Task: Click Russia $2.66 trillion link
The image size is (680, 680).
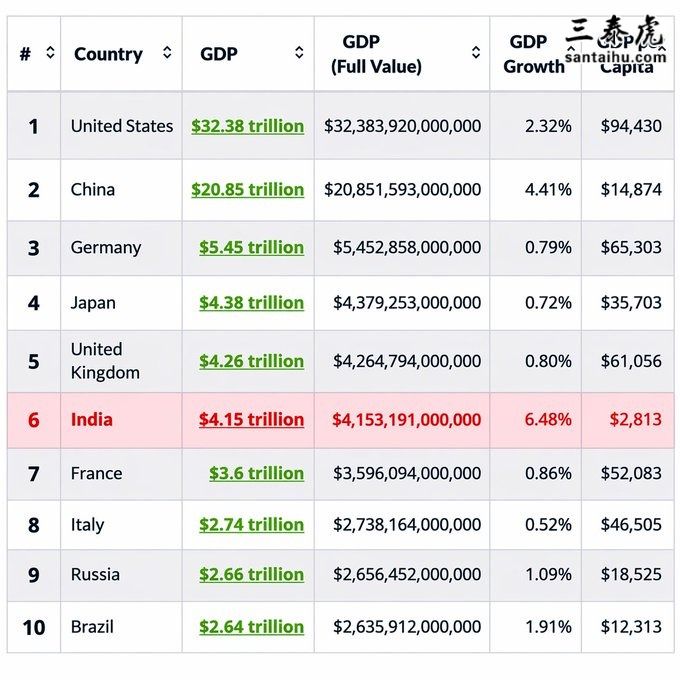Action: click(x=251, y=574)
